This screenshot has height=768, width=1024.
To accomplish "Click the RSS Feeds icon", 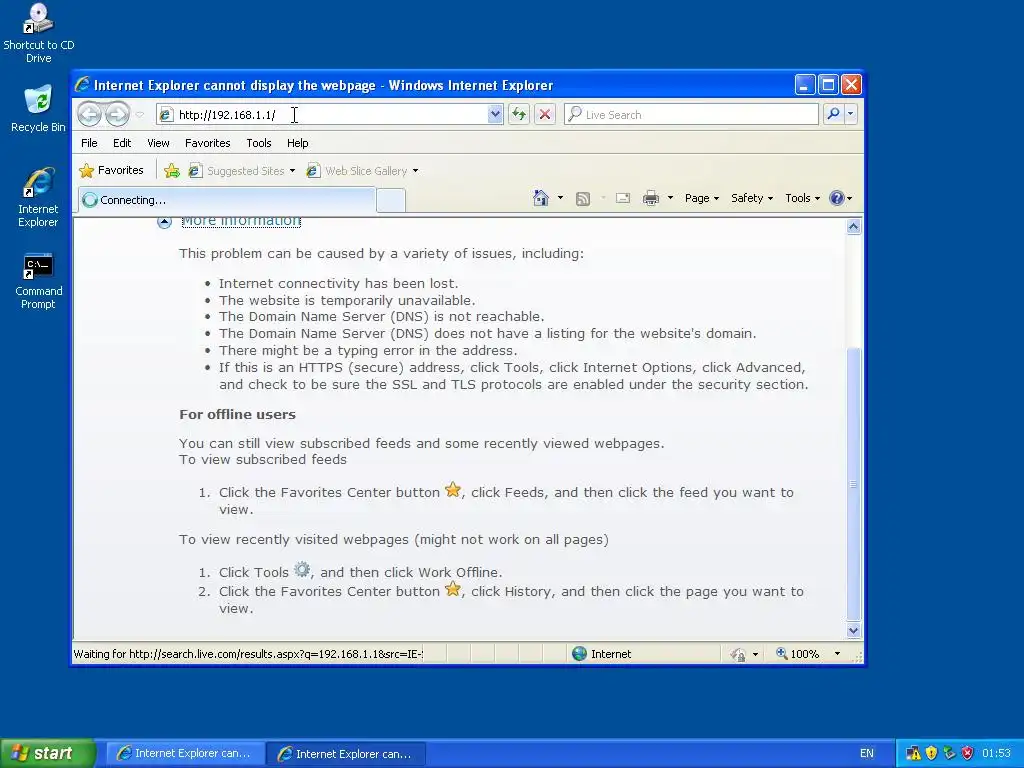I will [583, 199].
